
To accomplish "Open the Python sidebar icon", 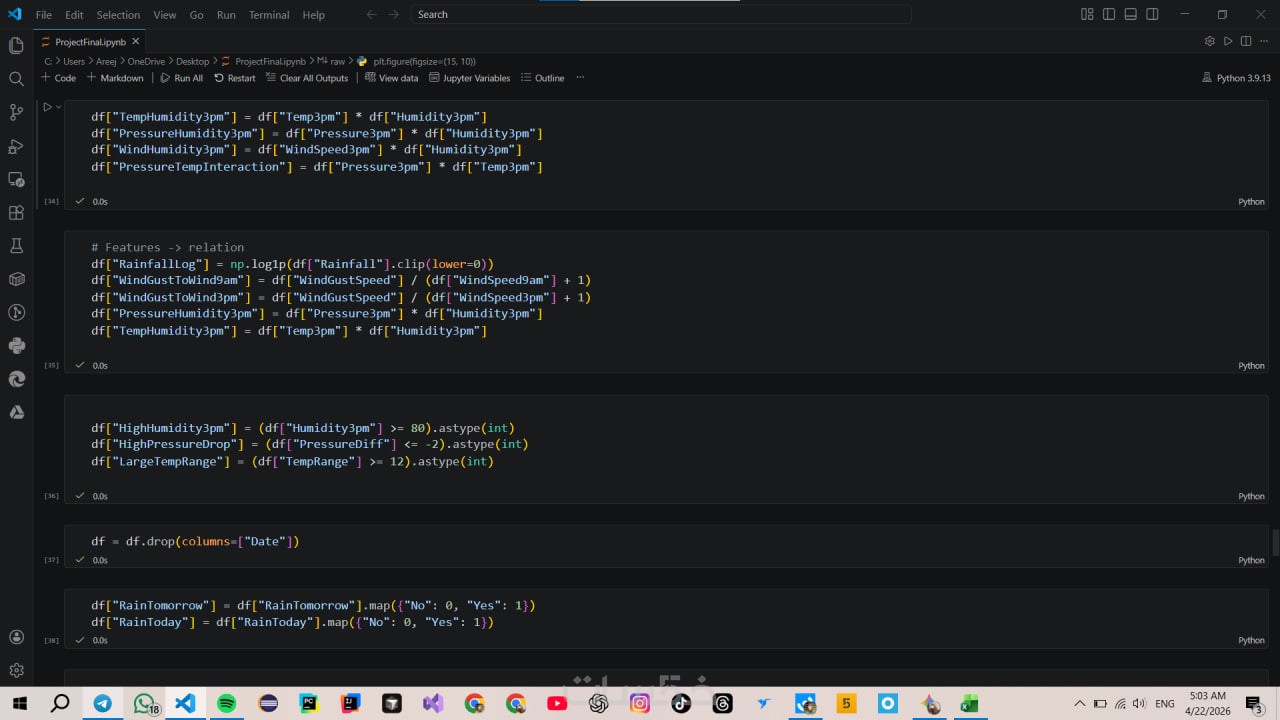I will tap(16, 346).
